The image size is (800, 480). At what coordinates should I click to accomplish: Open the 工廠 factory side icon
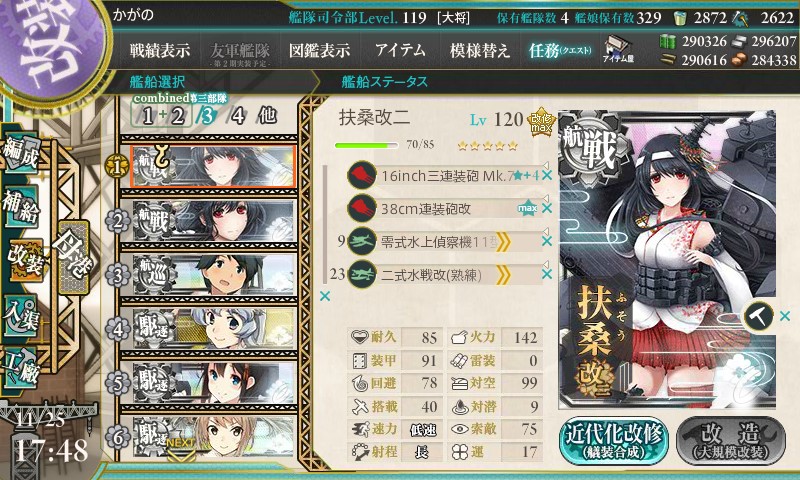pos(22,368)
